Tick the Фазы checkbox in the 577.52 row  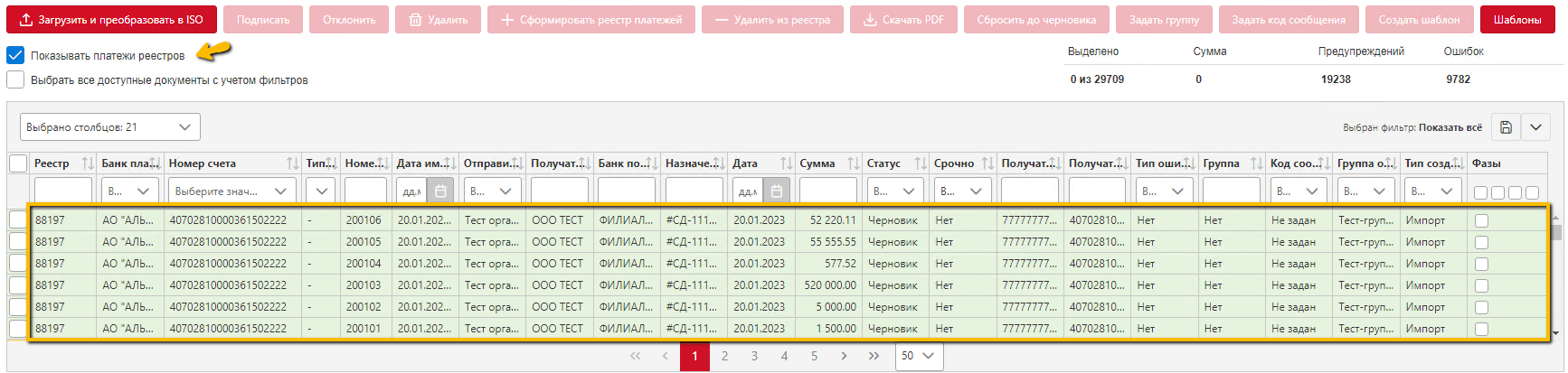click(1481, 264)
